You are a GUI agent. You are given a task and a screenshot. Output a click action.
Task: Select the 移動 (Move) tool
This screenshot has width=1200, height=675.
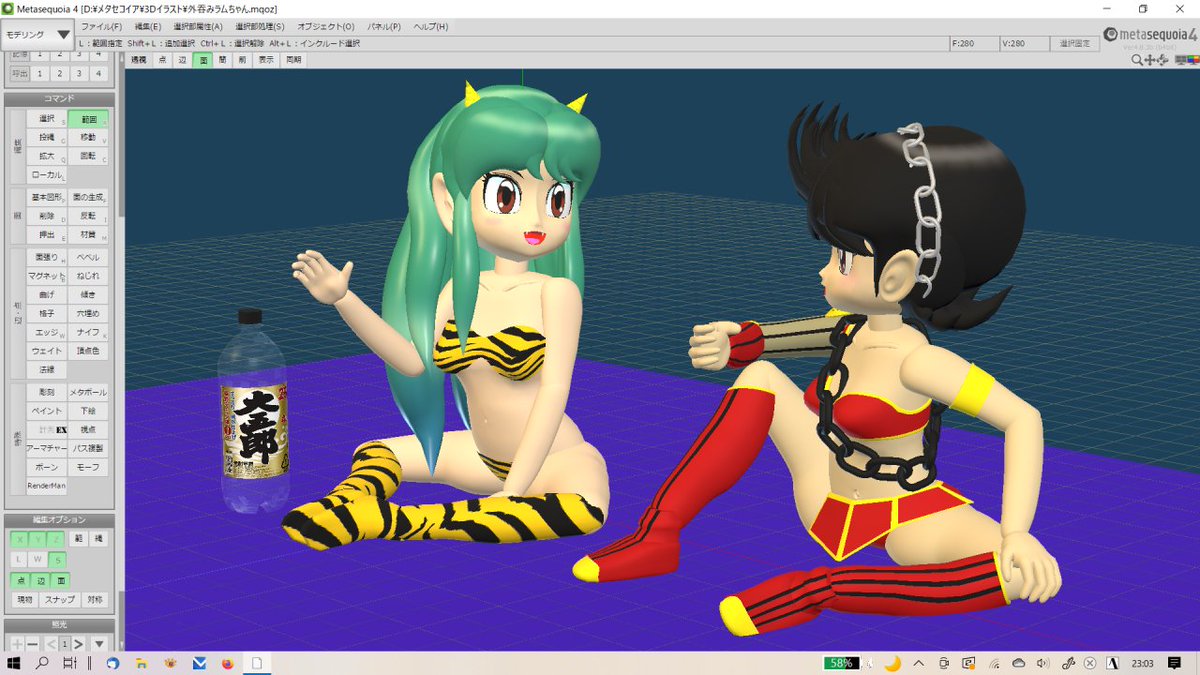click(88, 137)
